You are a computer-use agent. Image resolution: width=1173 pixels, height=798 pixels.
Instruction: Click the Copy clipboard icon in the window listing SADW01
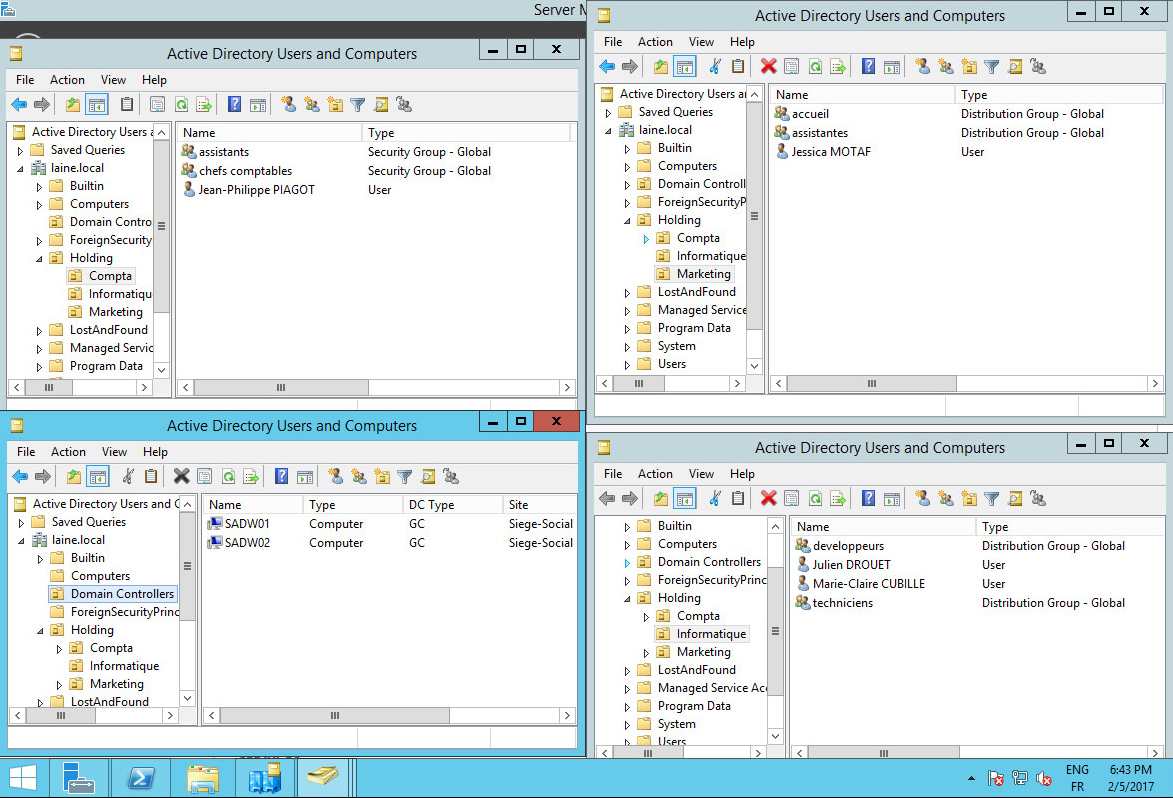click(150, 476)
